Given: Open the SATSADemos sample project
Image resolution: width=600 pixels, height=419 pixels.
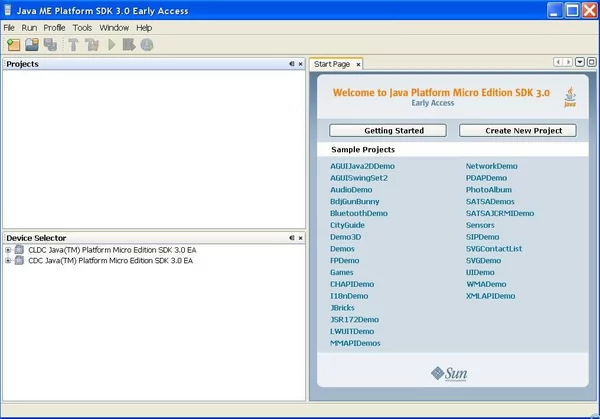Looking at the screenshot, I should 490,202.
